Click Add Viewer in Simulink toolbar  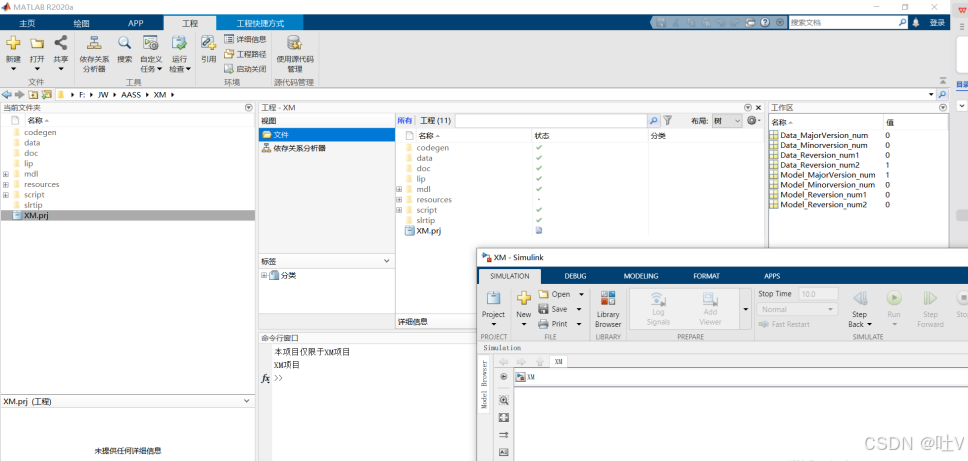[x=710, y=309]
